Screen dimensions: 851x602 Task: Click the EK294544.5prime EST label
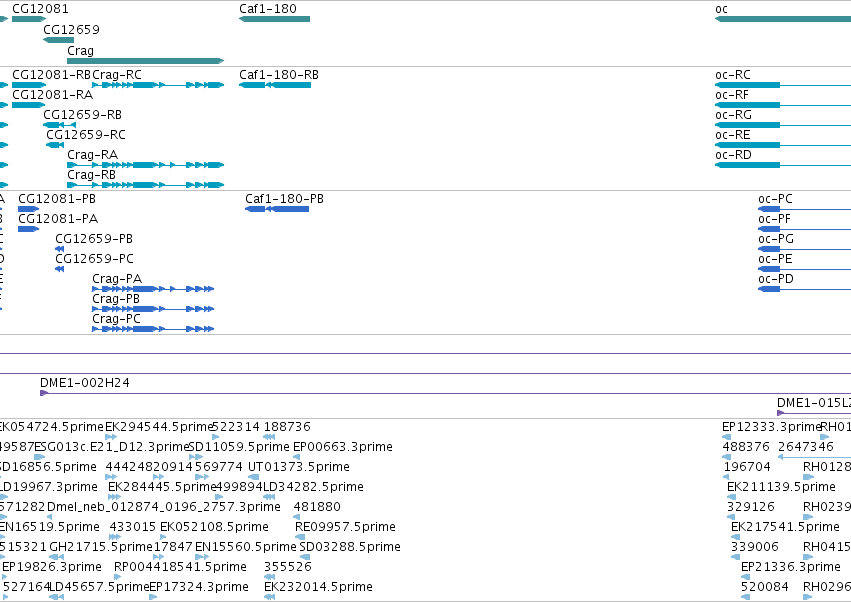[x=158, y=427]
